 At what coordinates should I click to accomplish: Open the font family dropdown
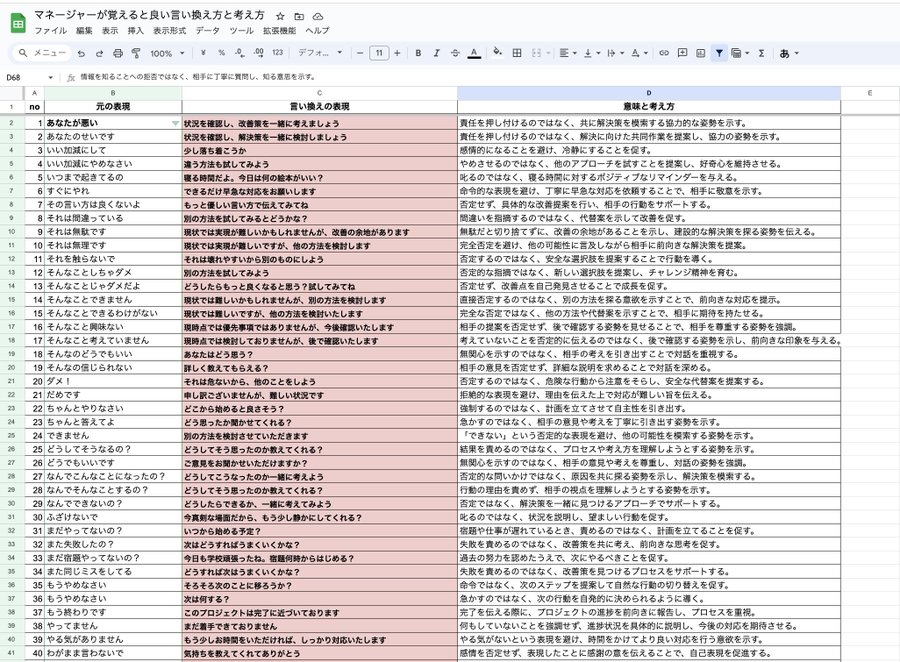click(x=320, y=53)
